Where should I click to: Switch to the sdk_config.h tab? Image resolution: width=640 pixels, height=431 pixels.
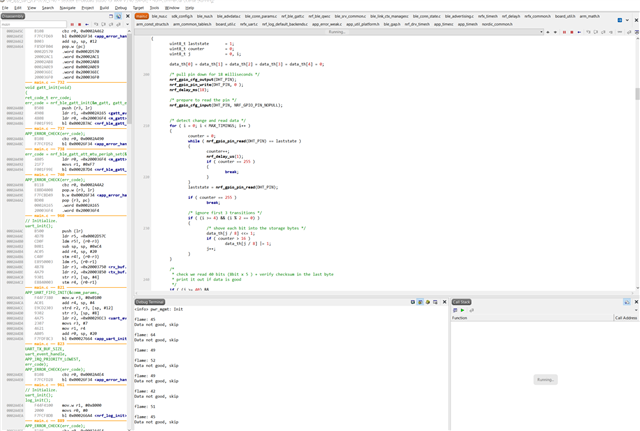tap(182, 16)
